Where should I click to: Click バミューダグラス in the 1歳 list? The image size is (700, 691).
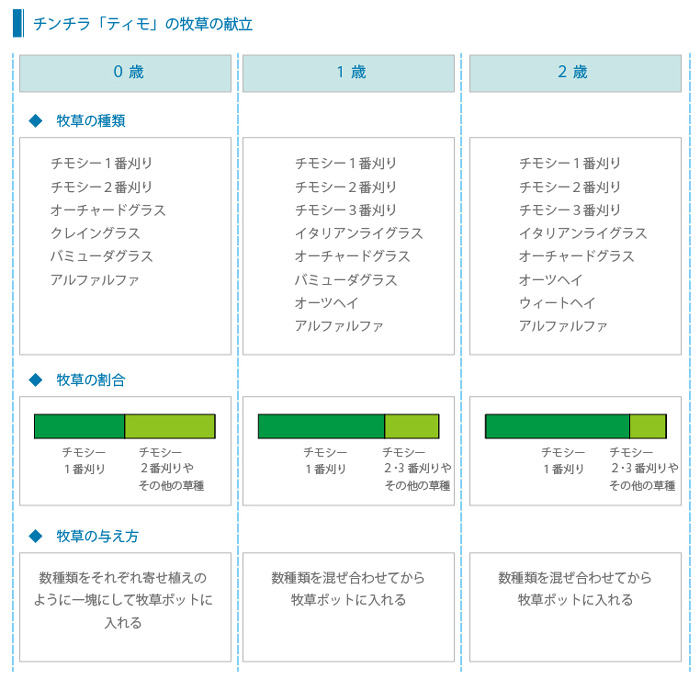[345, 279]
